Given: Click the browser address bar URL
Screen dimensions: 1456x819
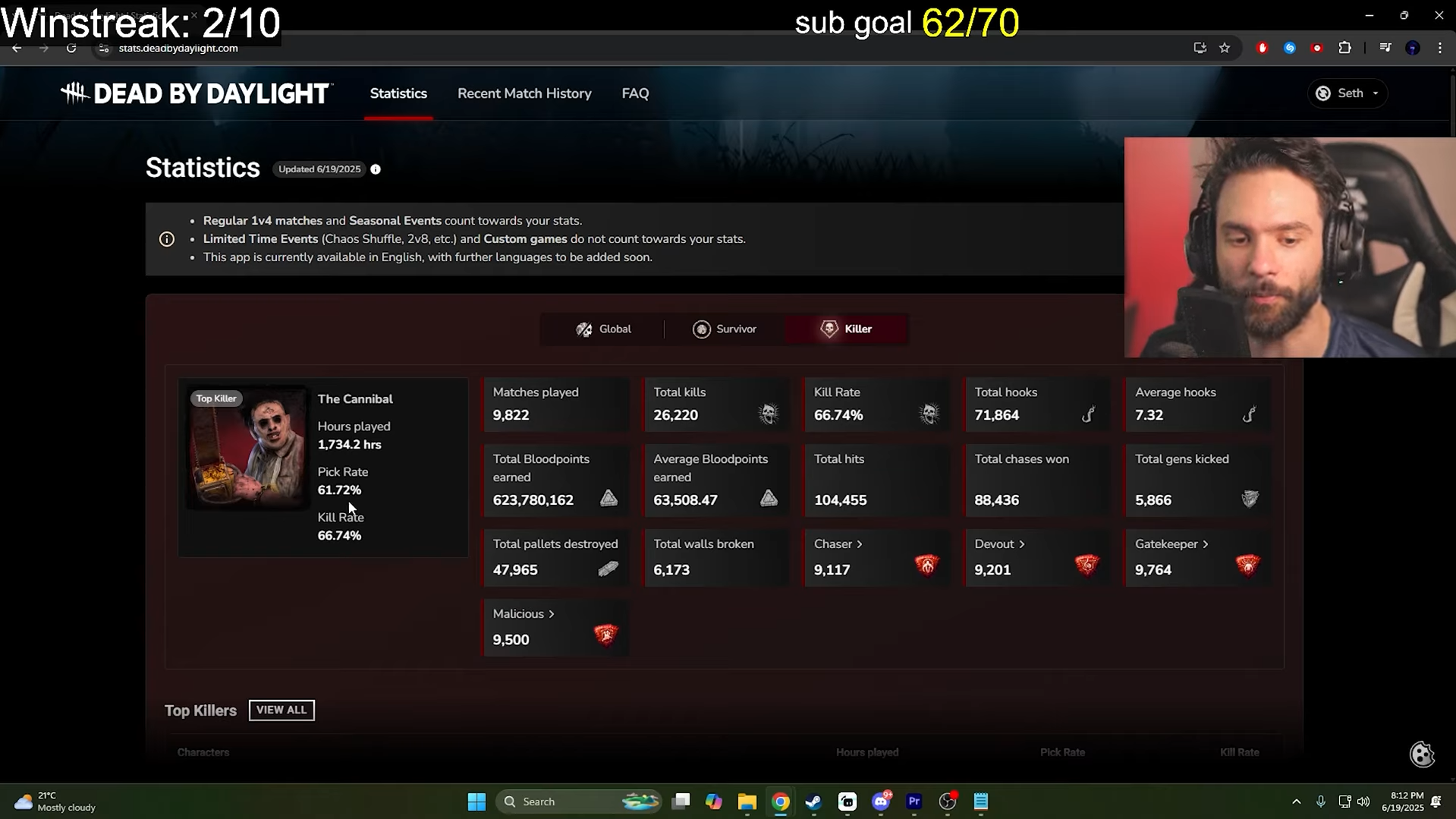Looking at the screenshot, I should [x=178, y=48].
